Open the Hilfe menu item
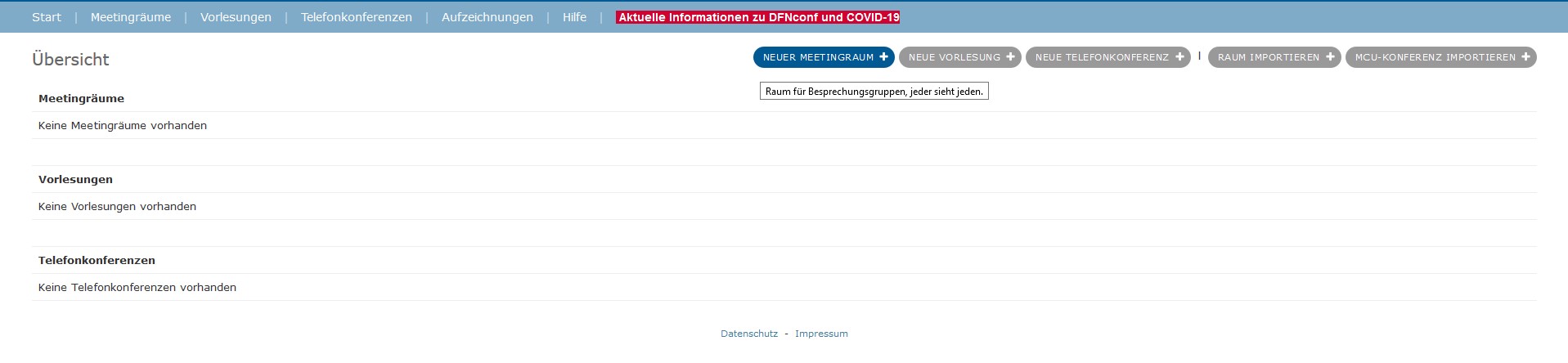Viewport: 1568px width, 363px height. click(x=574, y=17)
